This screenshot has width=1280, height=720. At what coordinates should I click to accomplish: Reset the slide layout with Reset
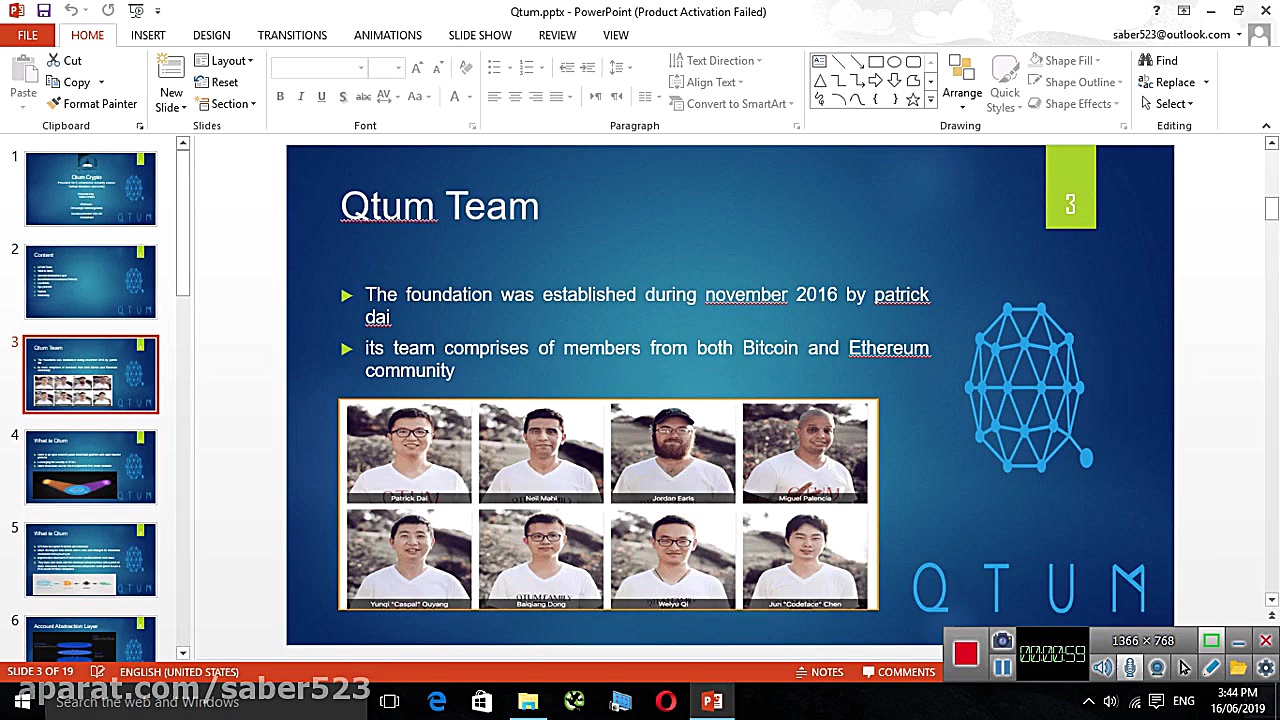217,82
